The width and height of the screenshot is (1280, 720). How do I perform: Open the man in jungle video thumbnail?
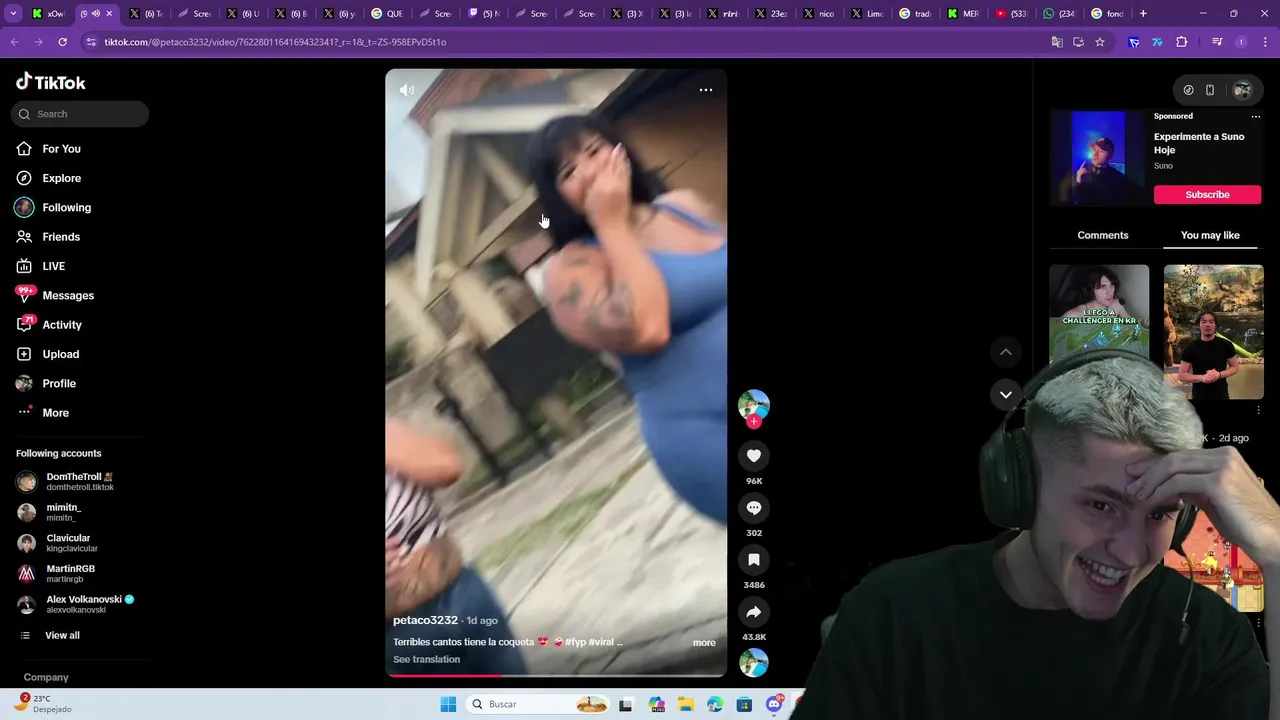pyautogui.click(x=1214, y=331)
